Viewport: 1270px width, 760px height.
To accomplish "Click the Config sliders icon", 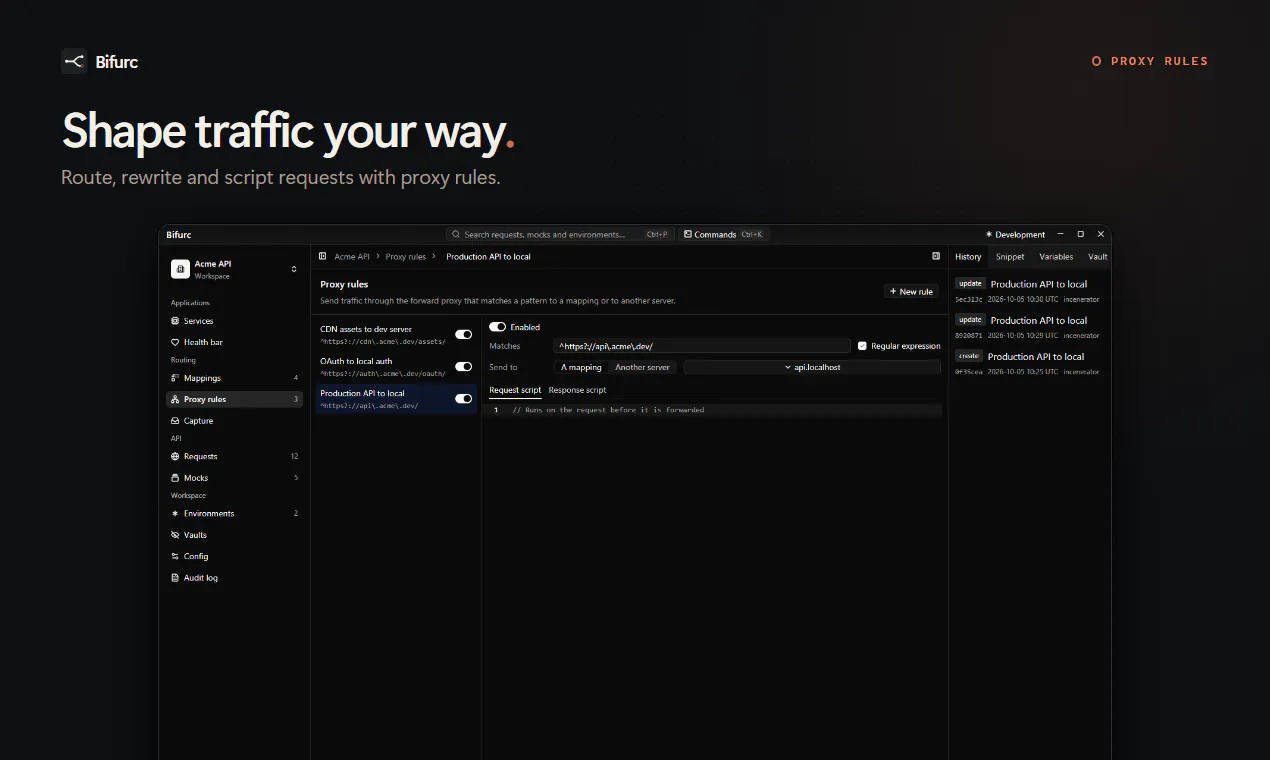I will click(x=175, y=556).
